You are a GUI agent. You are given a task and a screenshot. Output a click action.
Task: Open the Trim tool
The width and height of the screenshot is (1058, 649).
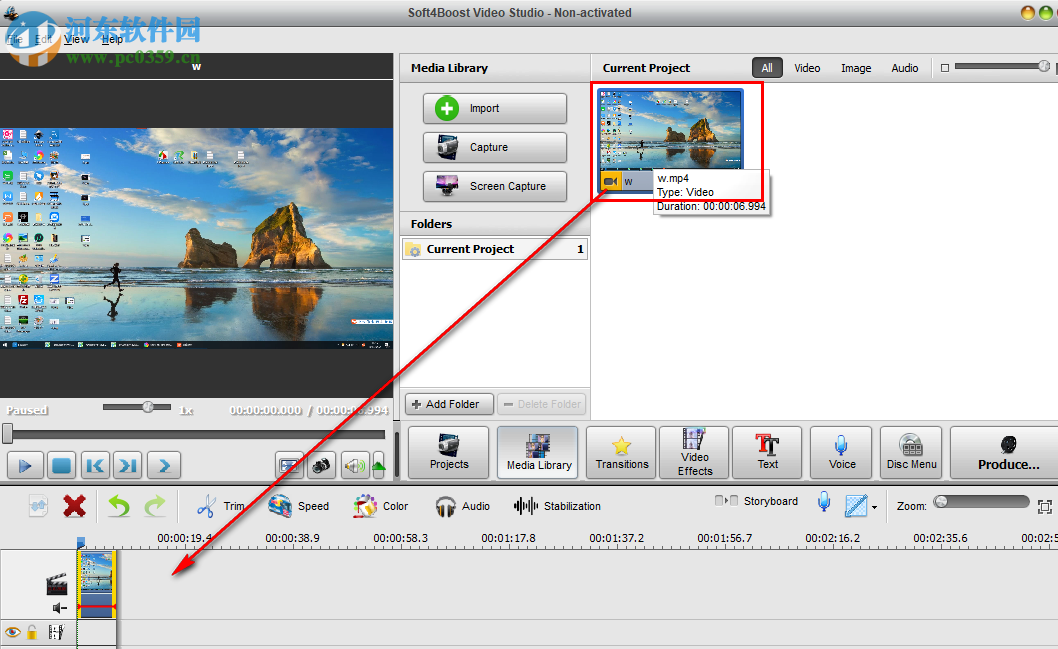point(220,506)
